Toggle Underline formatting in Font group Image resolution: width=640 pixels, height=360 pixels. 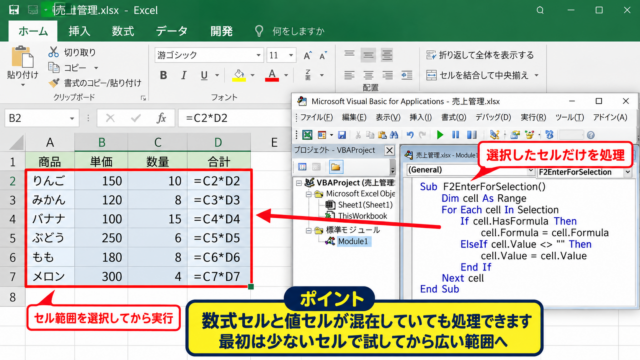[x=204, y=75]
